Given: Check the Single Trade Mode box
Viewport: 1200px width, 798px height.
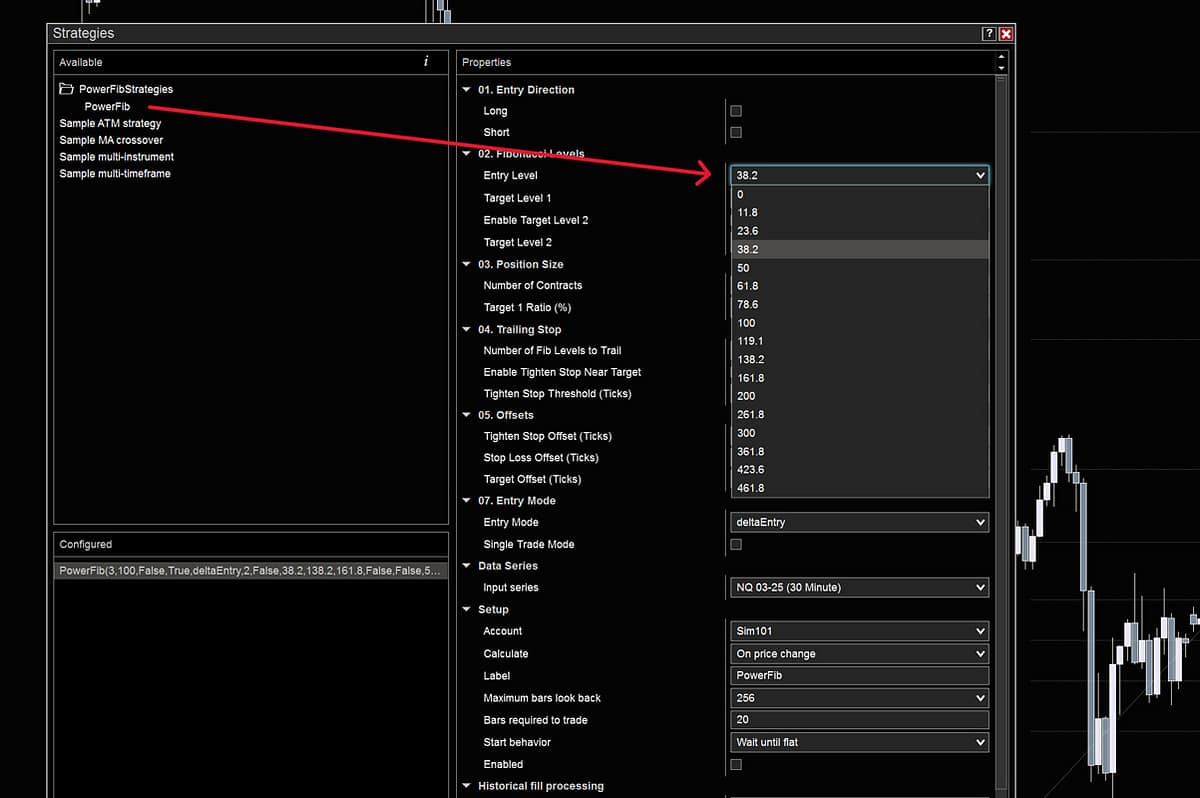Looking at the screenshot, I should (x=736, y=544).
